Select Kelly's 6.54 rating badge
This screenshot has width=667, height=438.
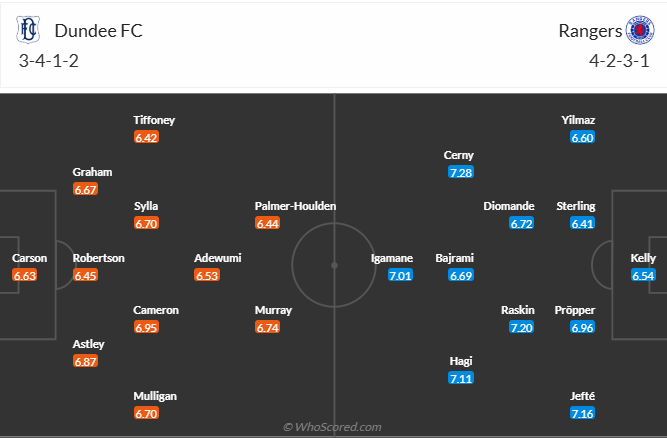pos(643,275)
